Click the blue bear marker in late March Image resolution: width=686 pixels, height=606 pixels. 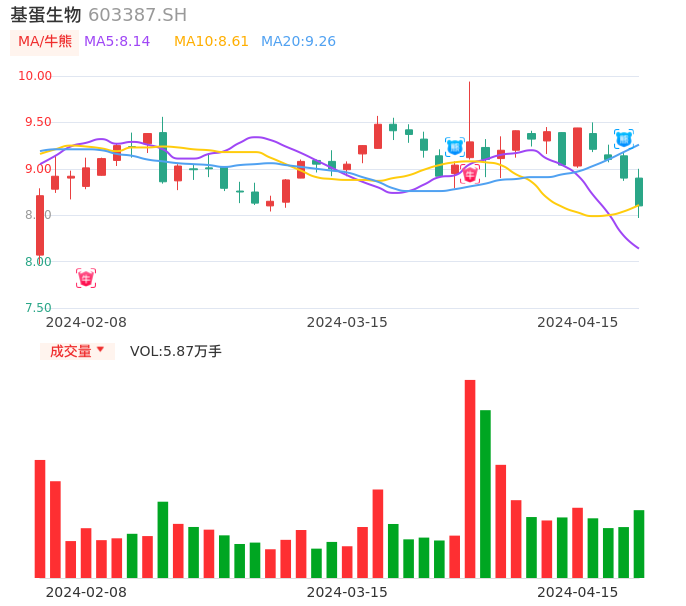455,147
